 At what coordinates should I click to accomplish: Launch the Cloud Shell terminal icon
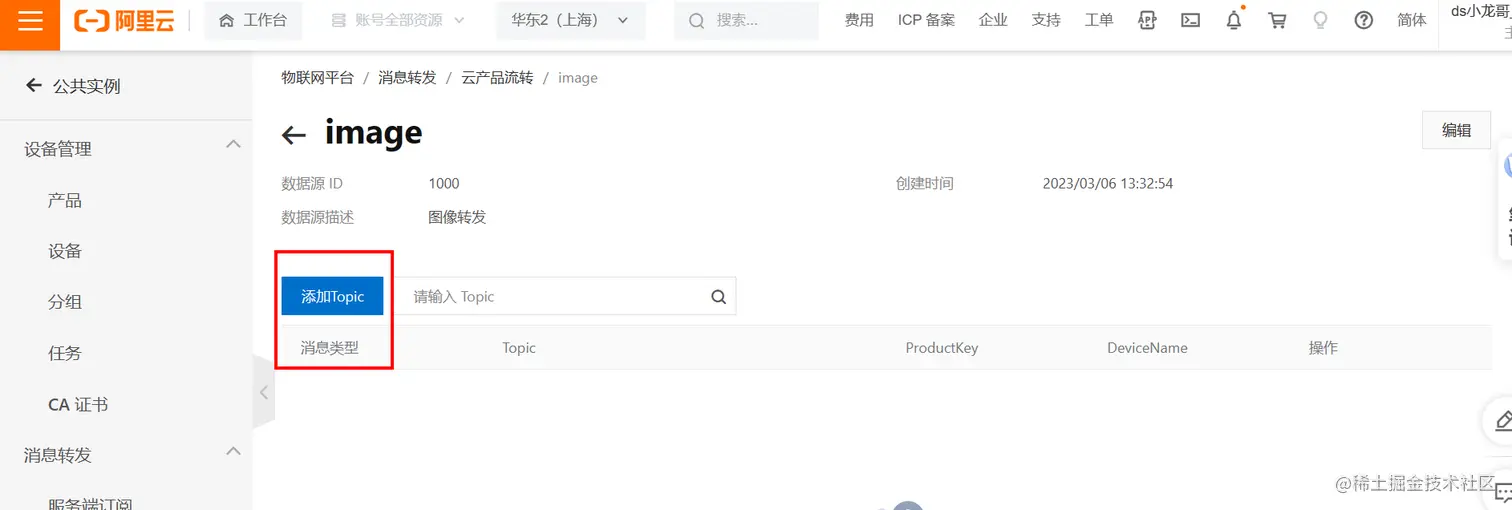1190,20
